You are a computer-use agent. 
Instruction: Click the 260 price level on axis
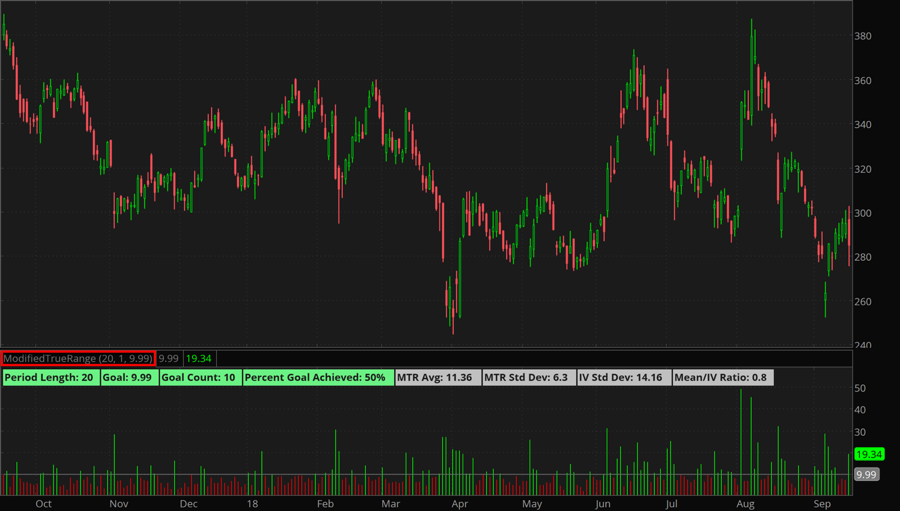[864, 302]
